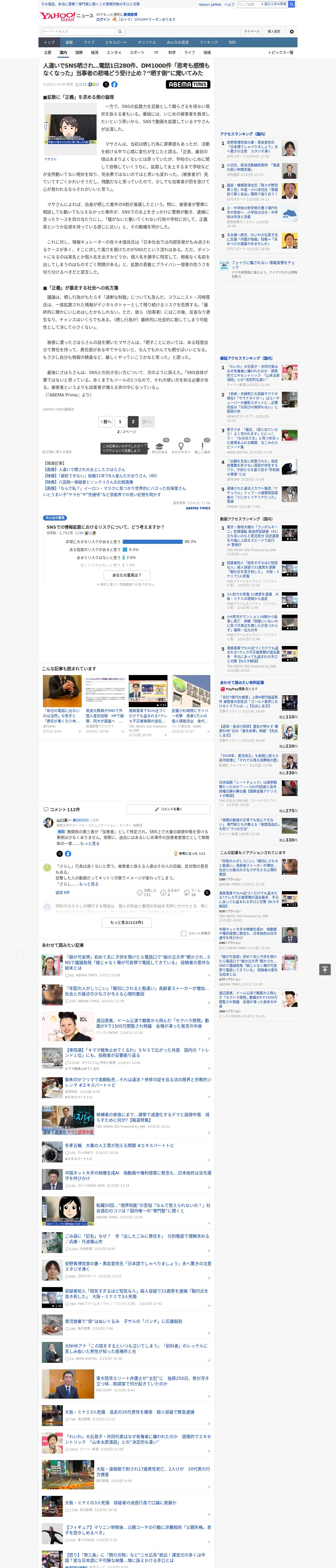Screen dimensions: 336x1568
Task: Share 山口真一's comment on X
Action: point(60,854)
